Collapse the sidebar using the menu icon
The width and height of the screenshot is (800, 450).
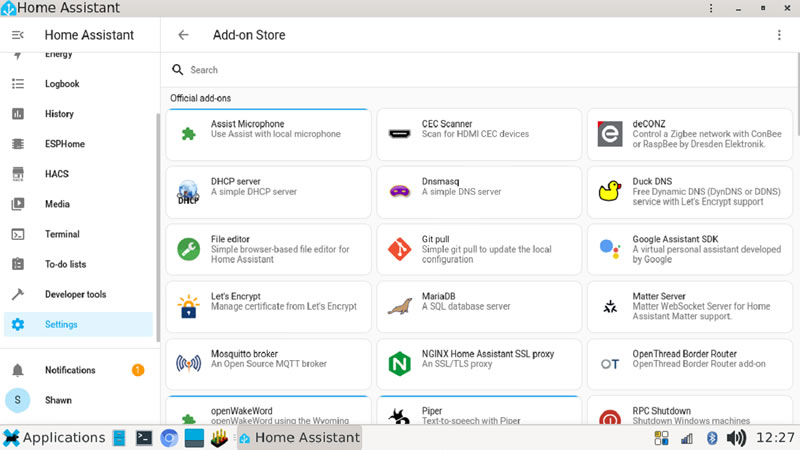[x=17, y=35]
